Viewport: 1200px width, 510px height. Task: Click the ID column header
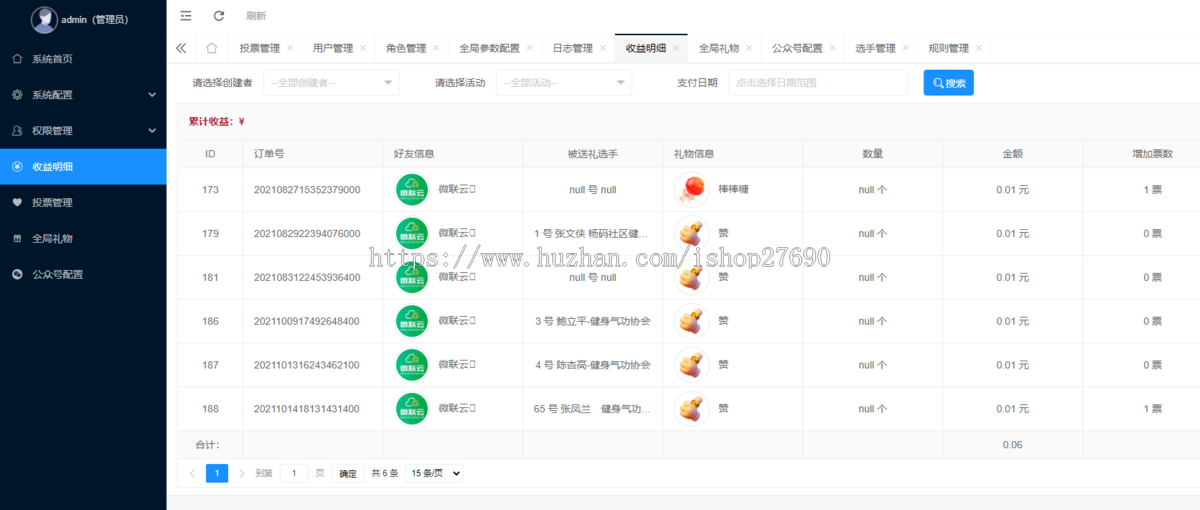coord(210,154)
